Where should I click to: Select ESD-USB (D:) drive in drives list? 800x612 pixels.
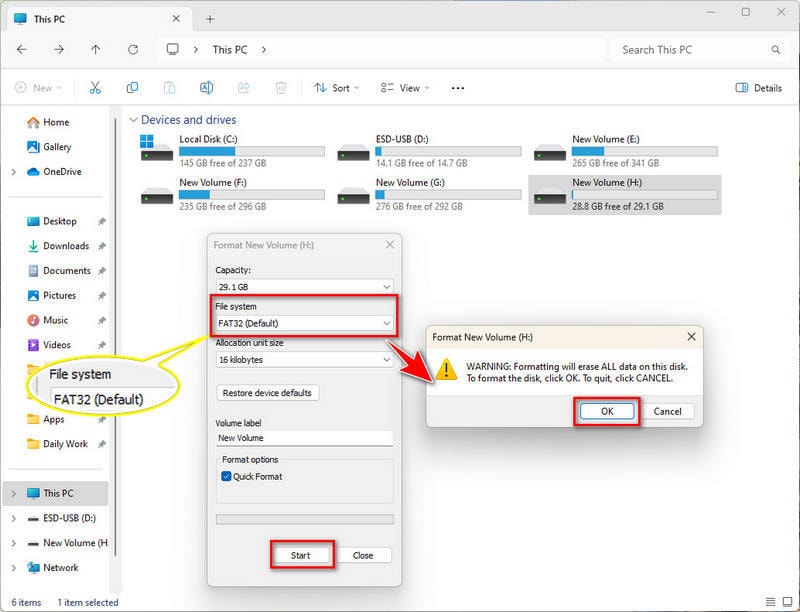[429, 150]
